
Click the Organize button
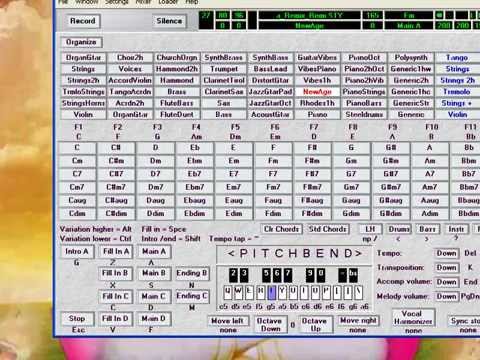click(81, 42)
